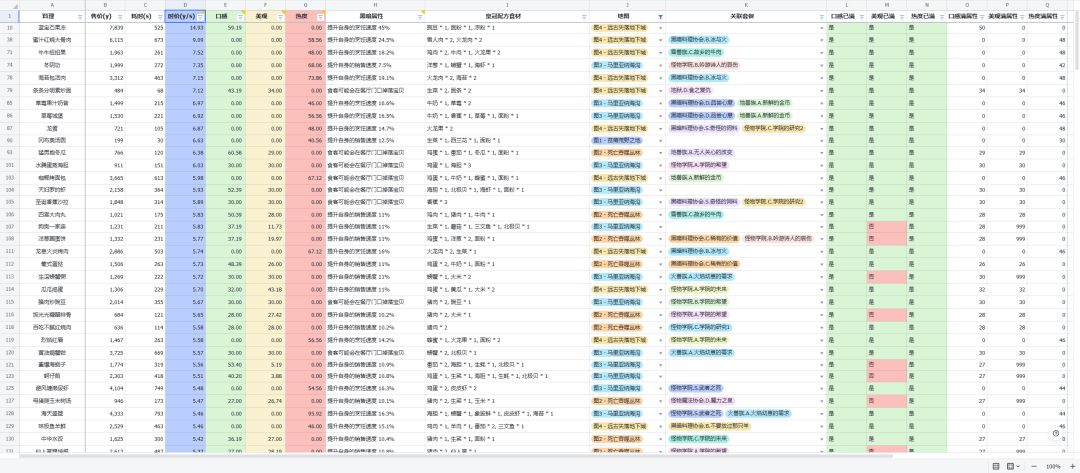The width and height of the screenshot is (1080, 473).
Task: Click the cell with value 73.86
Action: pyautogui.click(x=305, y=78)
